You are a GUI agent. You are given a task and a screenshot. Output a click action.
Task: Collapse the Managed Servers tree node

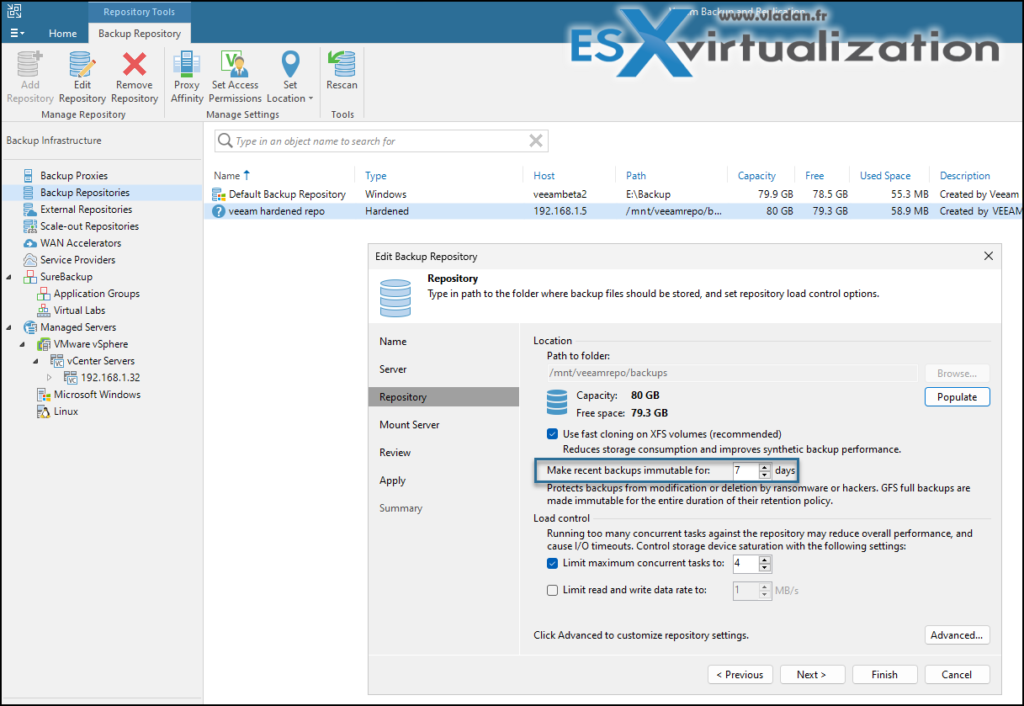[x=7, y=327]
